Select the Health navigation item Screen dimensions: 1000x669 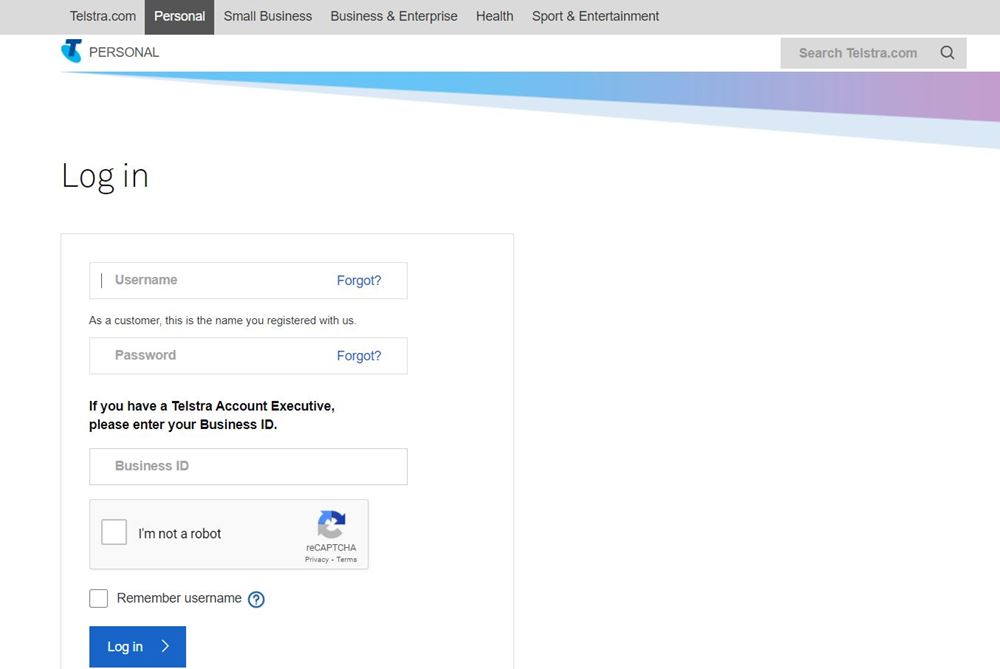[494, 16]
